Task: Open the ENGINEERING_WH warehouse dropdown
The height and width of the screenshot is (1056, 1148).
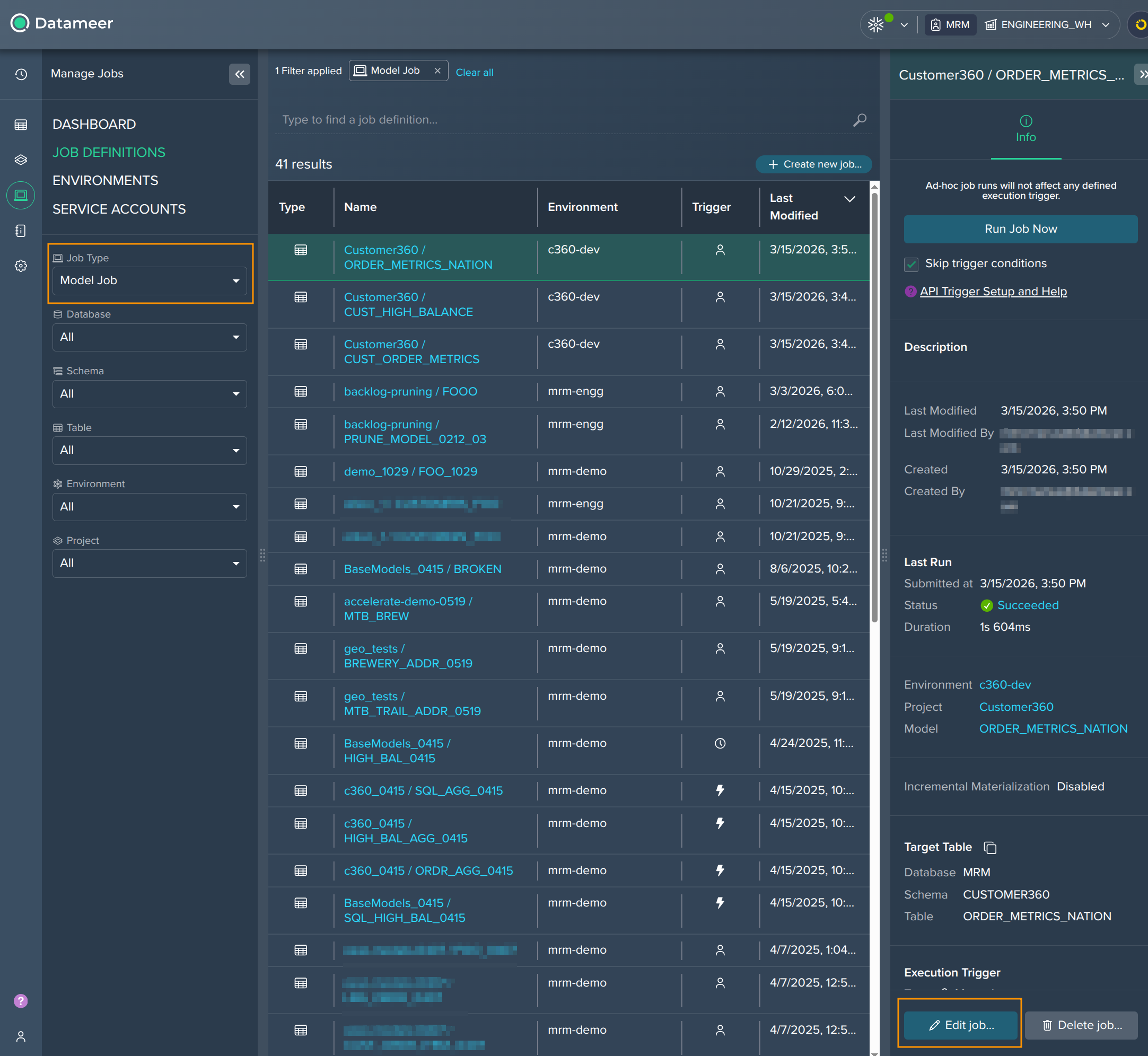Action: (1047, 24)
